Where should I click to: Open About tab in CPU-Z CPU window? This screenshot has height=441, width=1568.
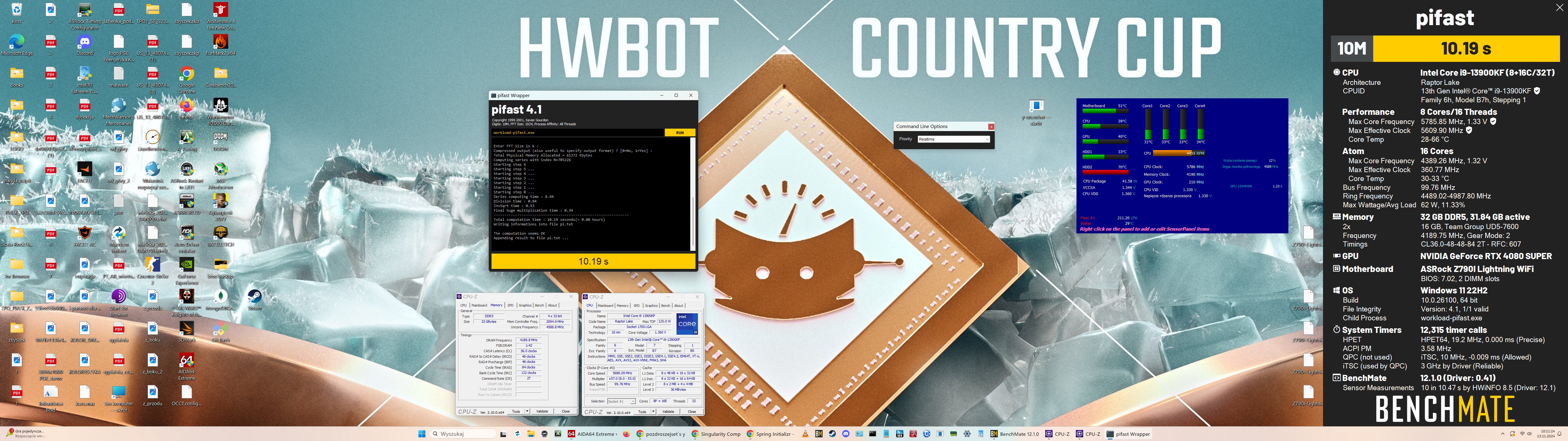pos(679,306)
